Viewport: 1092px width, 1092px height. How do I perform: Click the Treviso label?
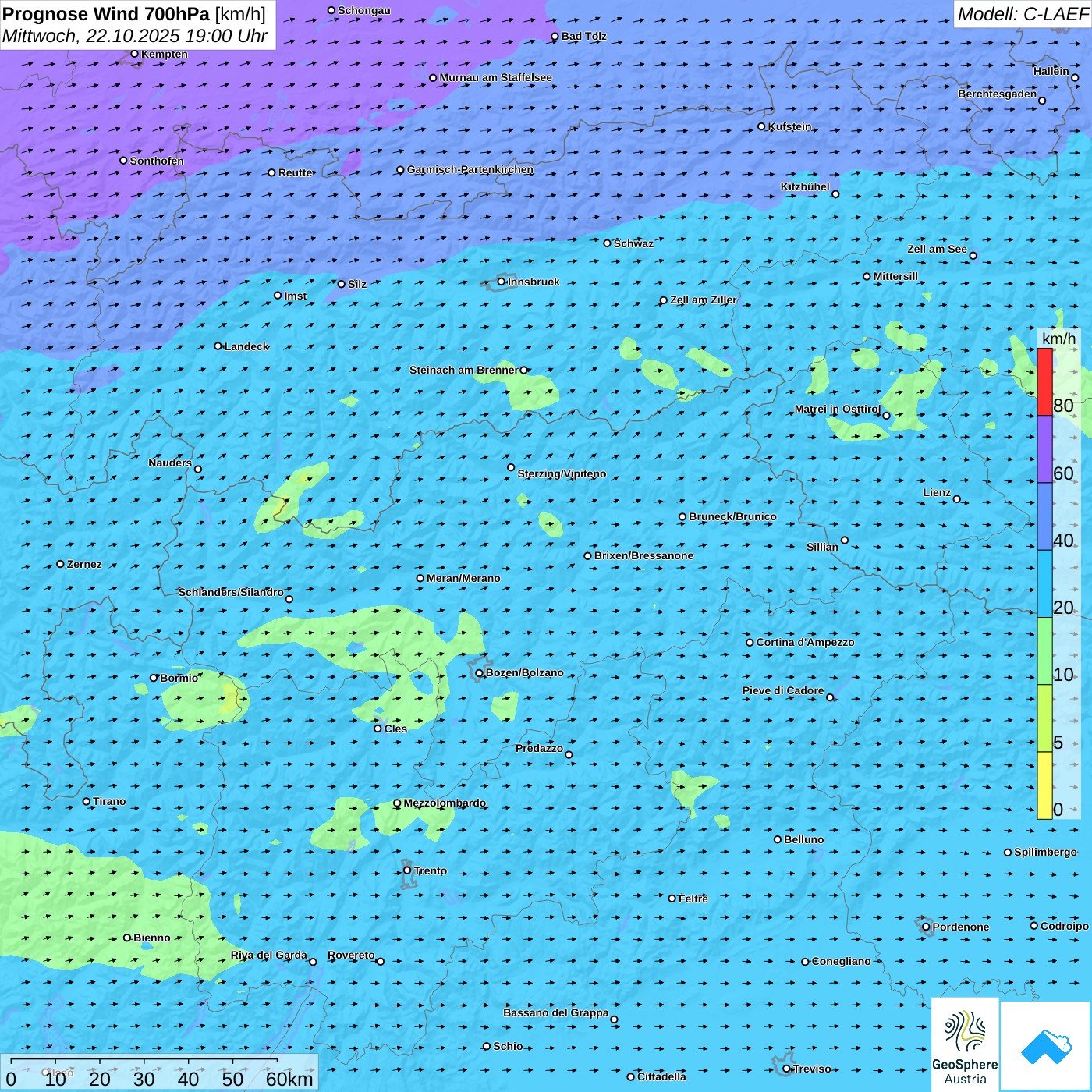coord(811,1069)
